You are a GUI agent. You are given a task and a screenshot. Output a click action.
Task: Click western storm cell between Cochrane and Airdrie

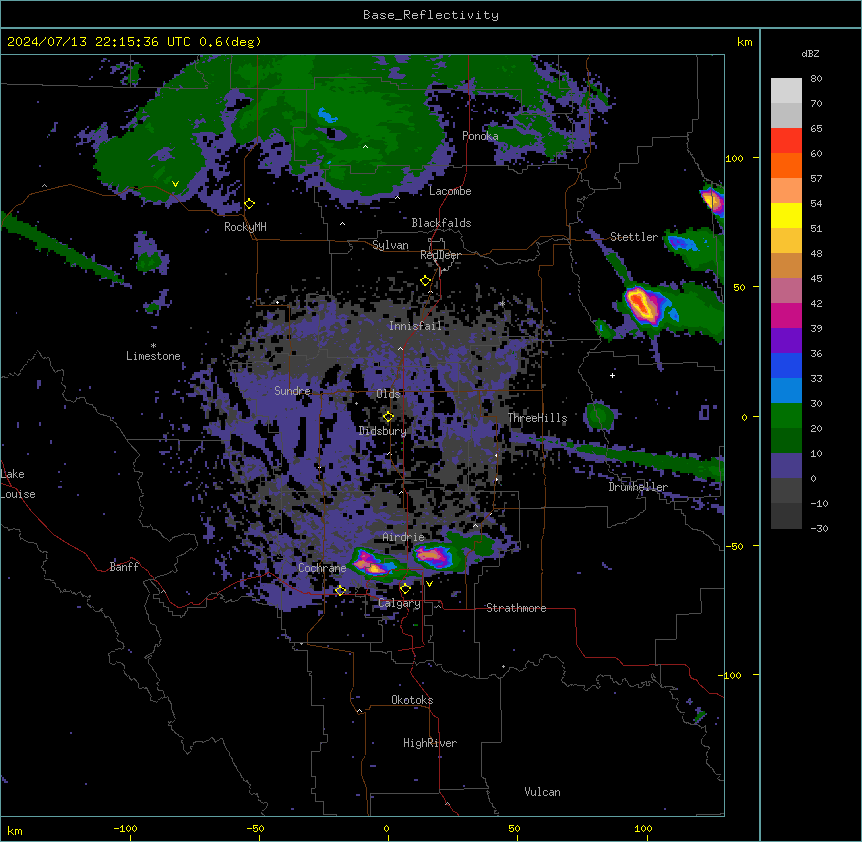pos(369,563)
